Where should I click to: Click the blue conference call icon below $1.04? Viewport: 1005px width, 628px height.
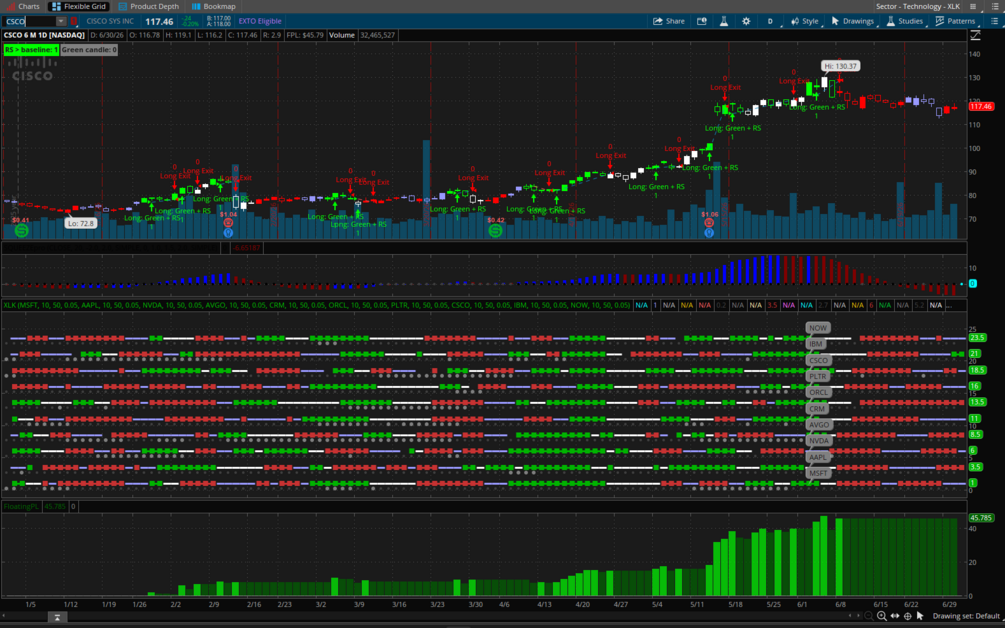tap(228, 233)
